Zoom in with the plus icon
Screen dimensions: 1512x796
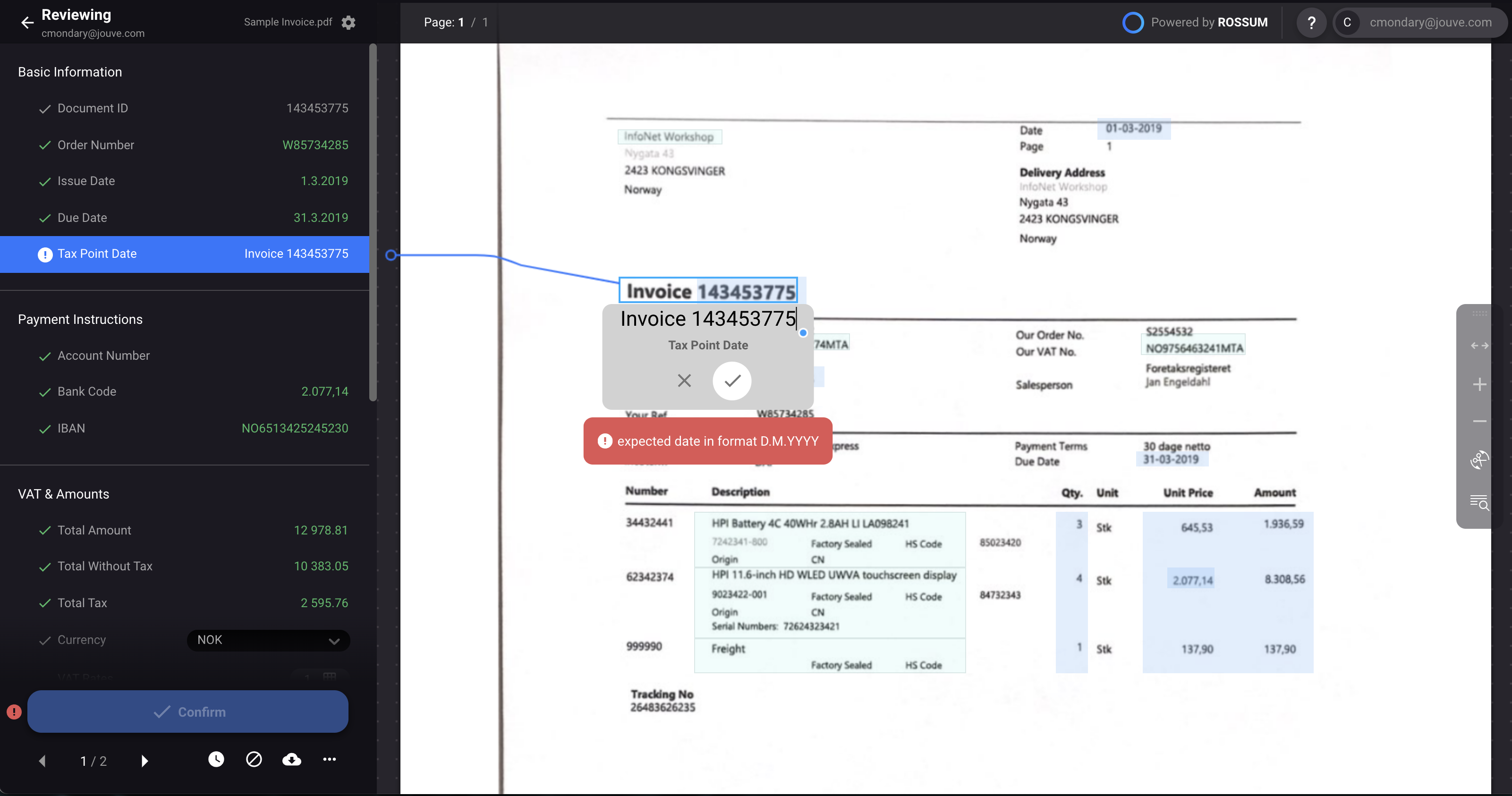tap(1479, 384)
